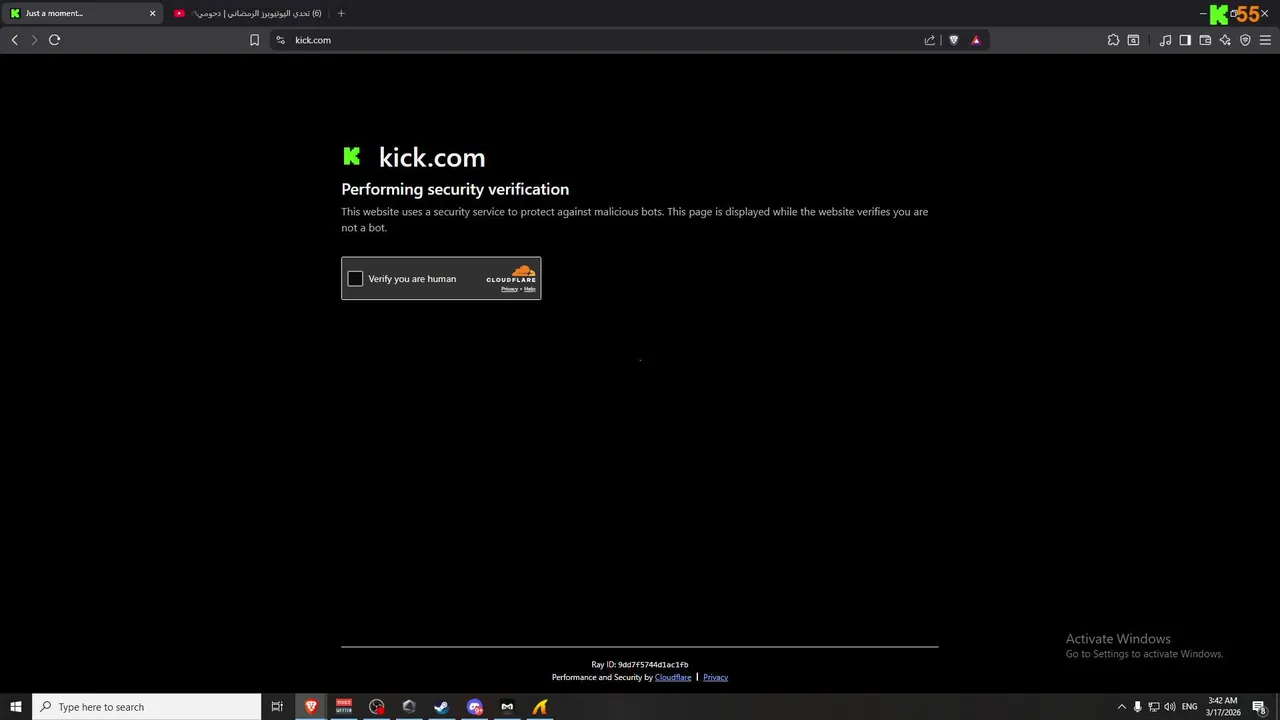The width and height of the screenshot is (1280, 720).
Task: Share this page via the share icon
Action: pyautogui.click(x=930, y=40)
